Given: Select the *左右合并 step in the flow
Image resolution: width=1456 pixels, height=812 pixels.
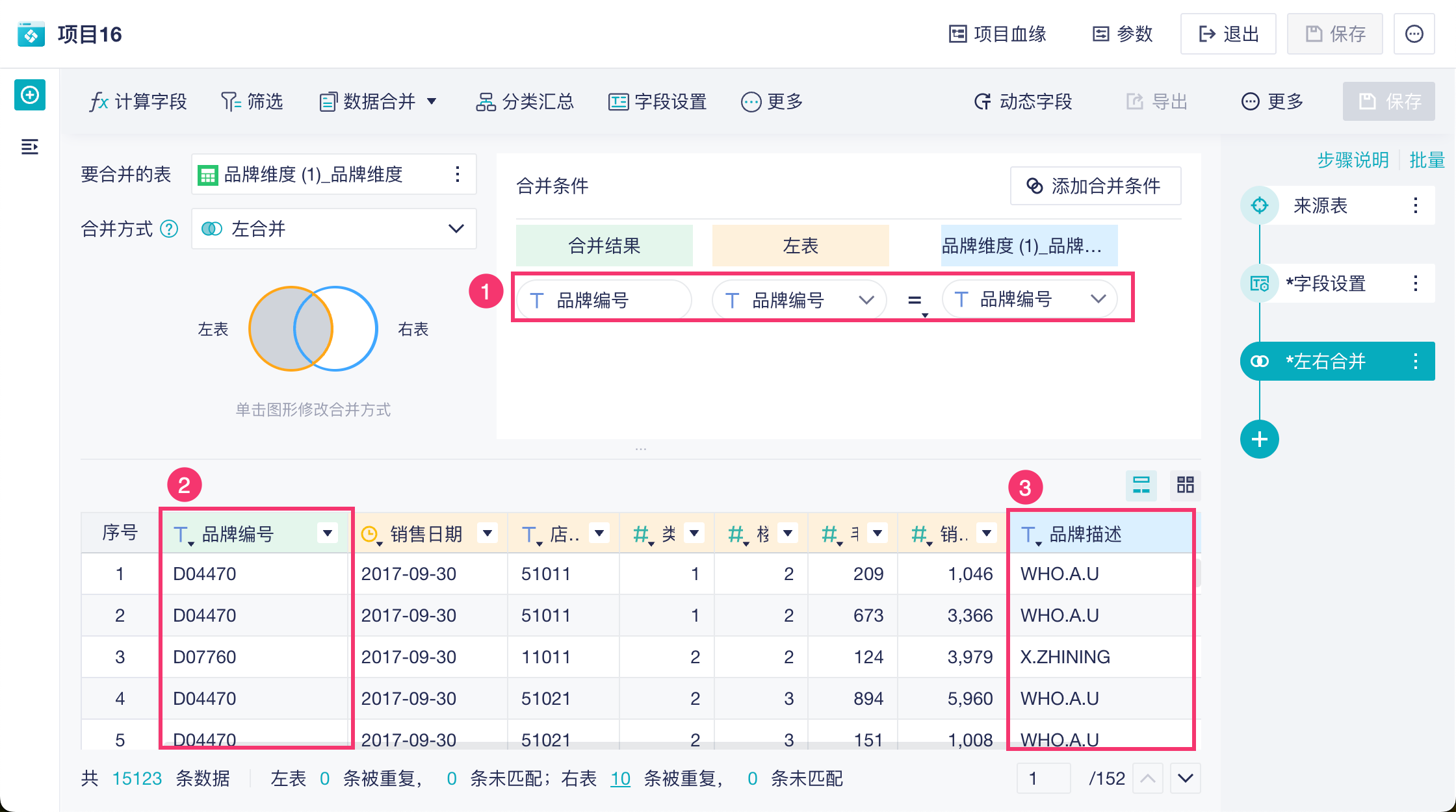Looking at the screenshot, I should [x=1325, y=361].
